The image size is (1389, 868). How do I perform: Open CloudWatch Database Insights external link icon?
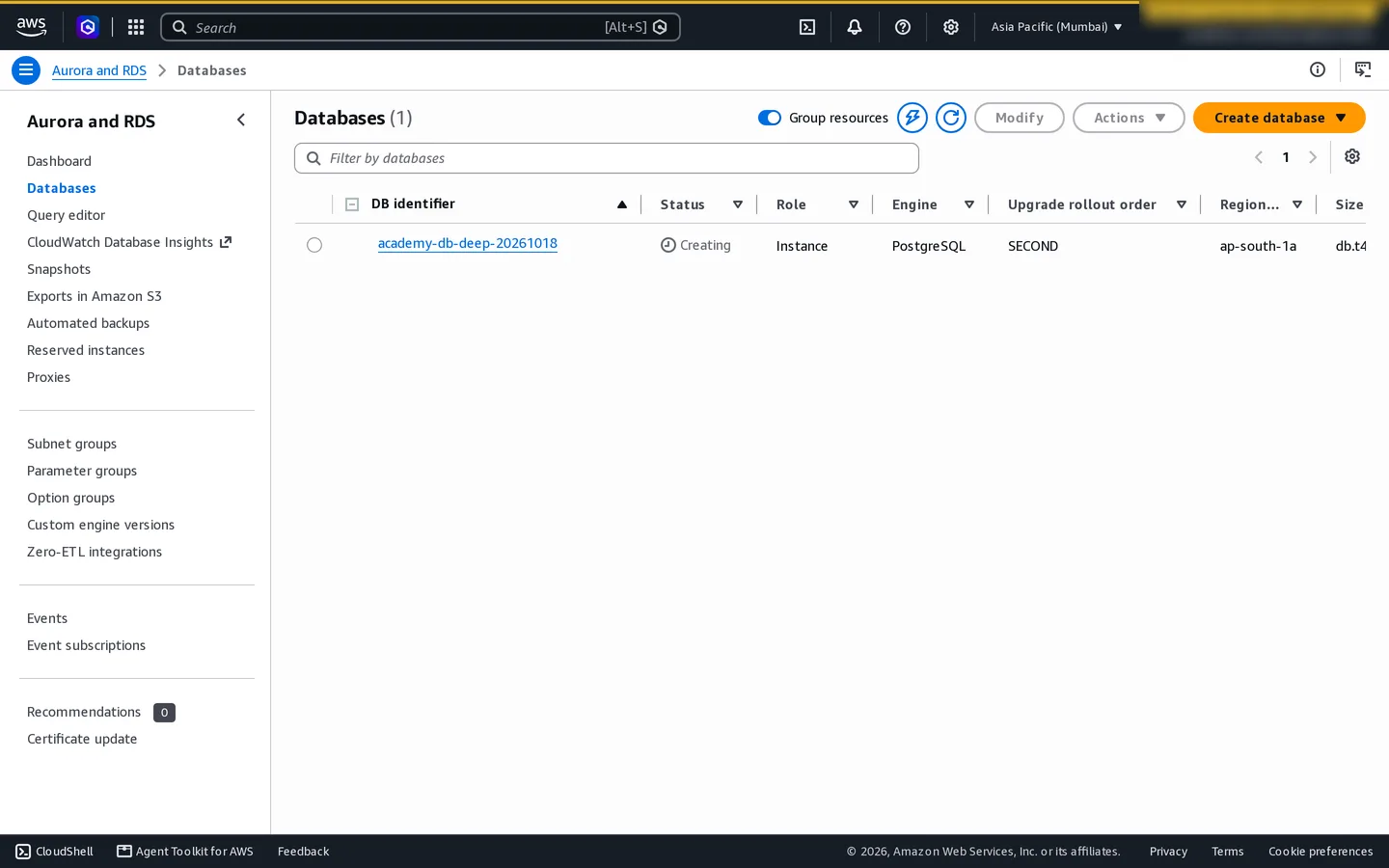pos(226,242)
